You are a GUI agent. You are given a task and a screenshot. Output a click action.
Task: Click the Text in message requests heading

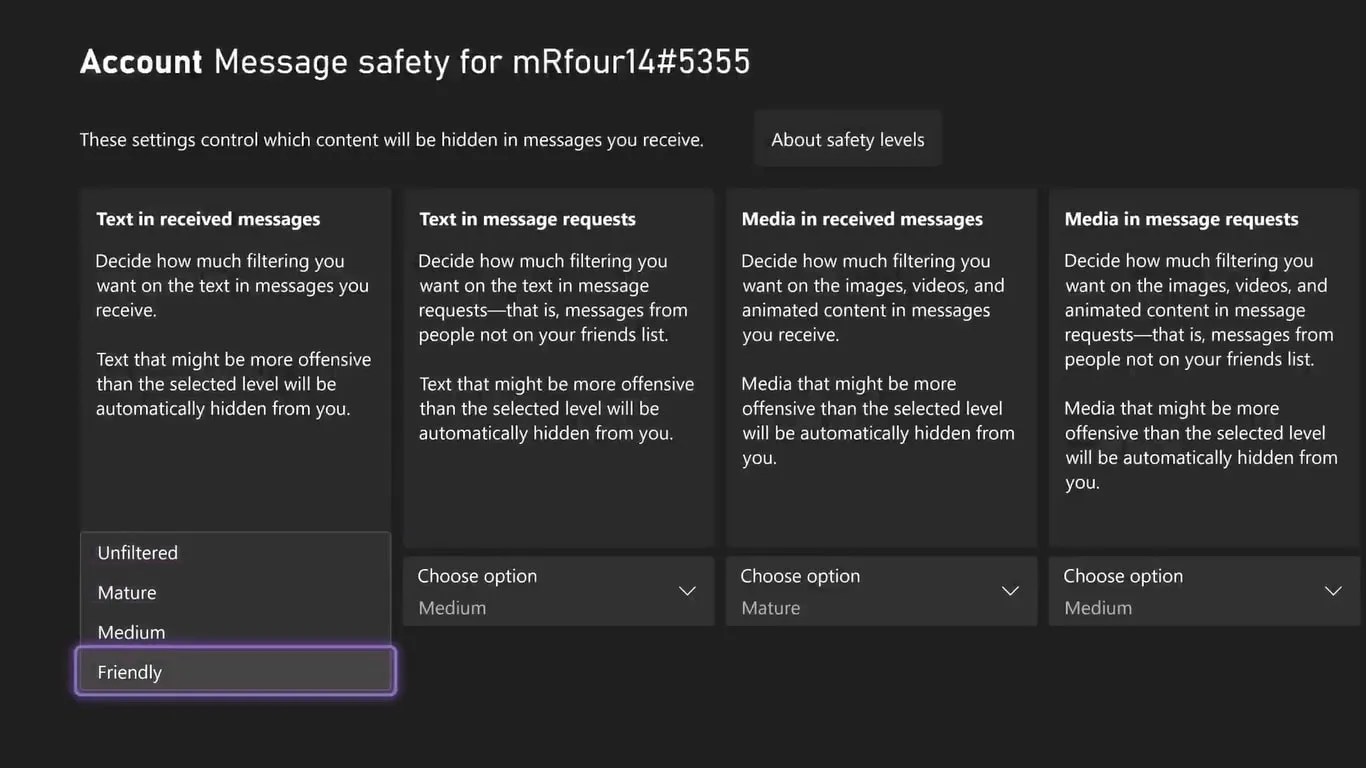click(527, 218)
